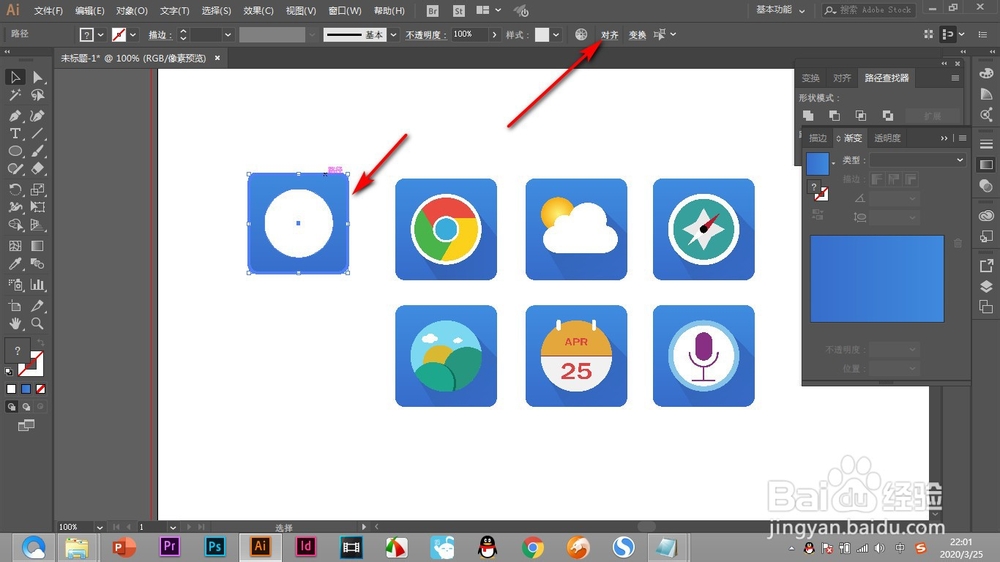Set paint to Color (white square button)
Screen dimensions: 1000x562
tap(11, 389)
